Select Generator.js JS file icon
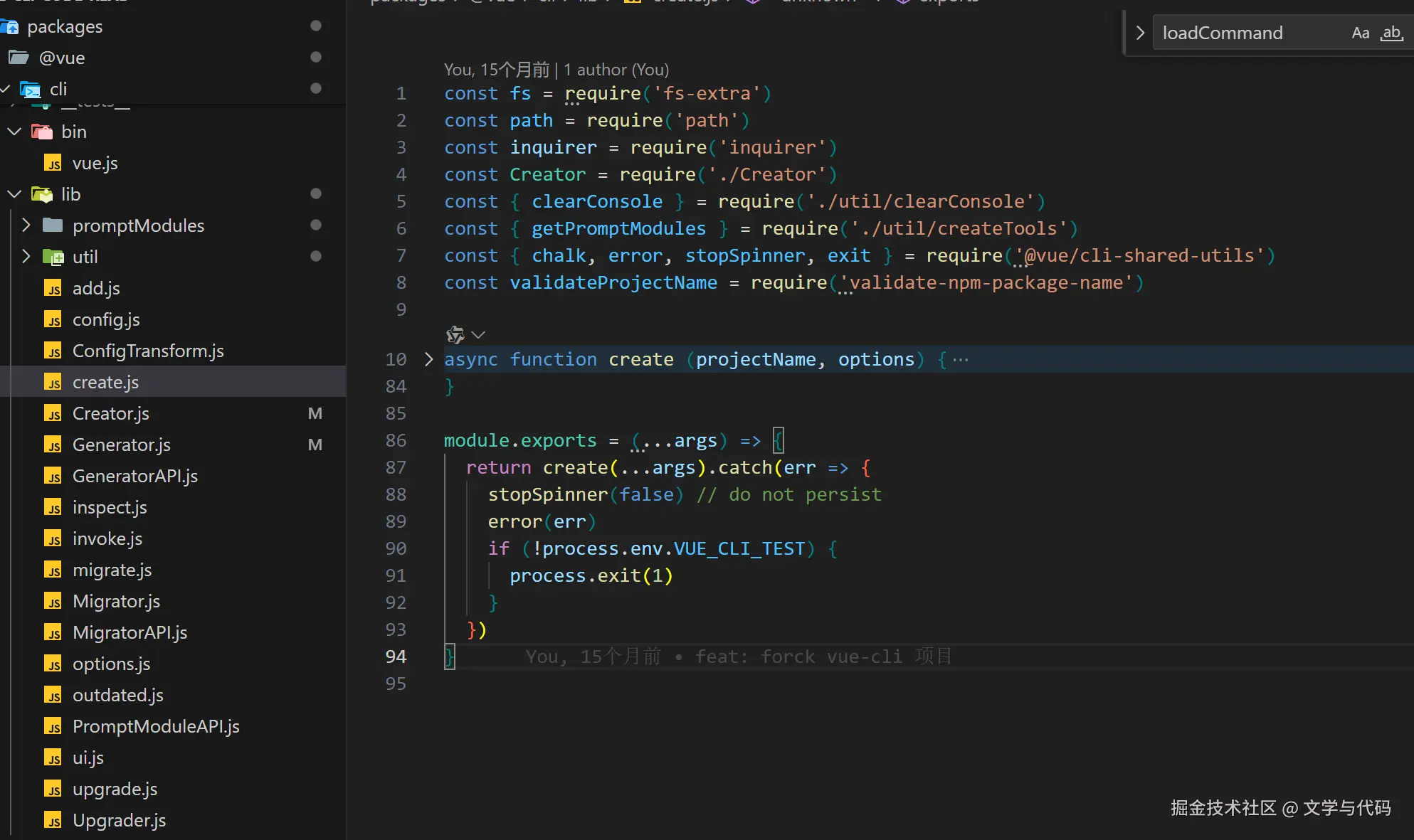The height and width of the screenshot is (840, 1414). click(53, 445)
